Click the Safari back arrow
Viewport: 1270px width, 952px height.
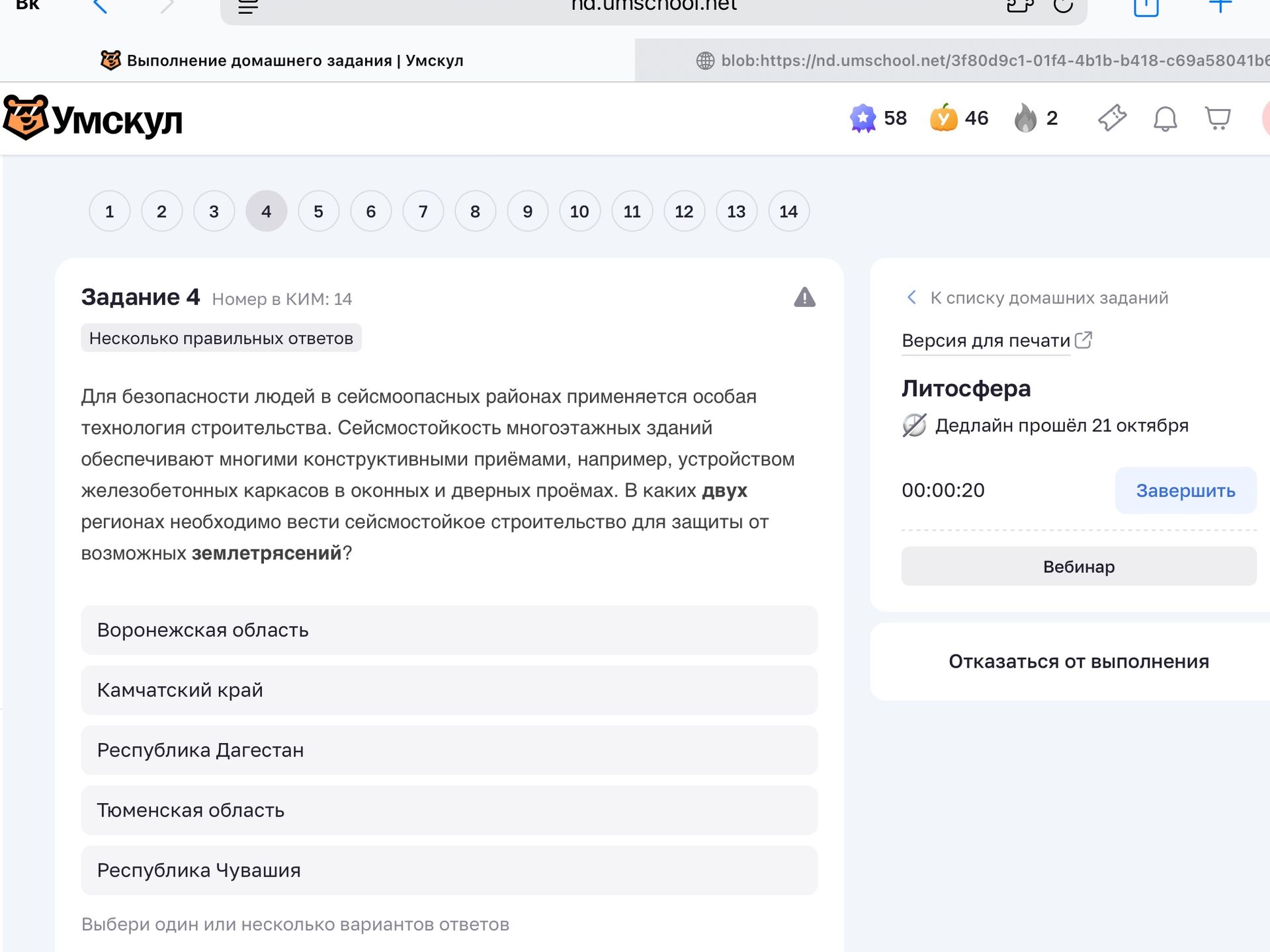tap(101, 7)
